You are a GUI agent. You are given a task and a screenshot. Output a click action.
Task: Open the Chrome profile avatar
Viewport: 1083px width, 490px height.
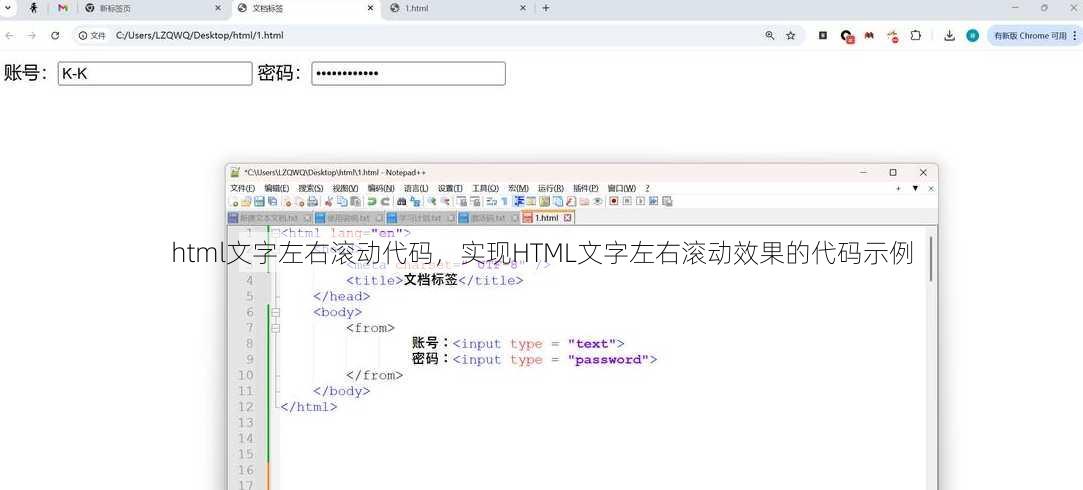pyautogui.click(x=972, y=35)
